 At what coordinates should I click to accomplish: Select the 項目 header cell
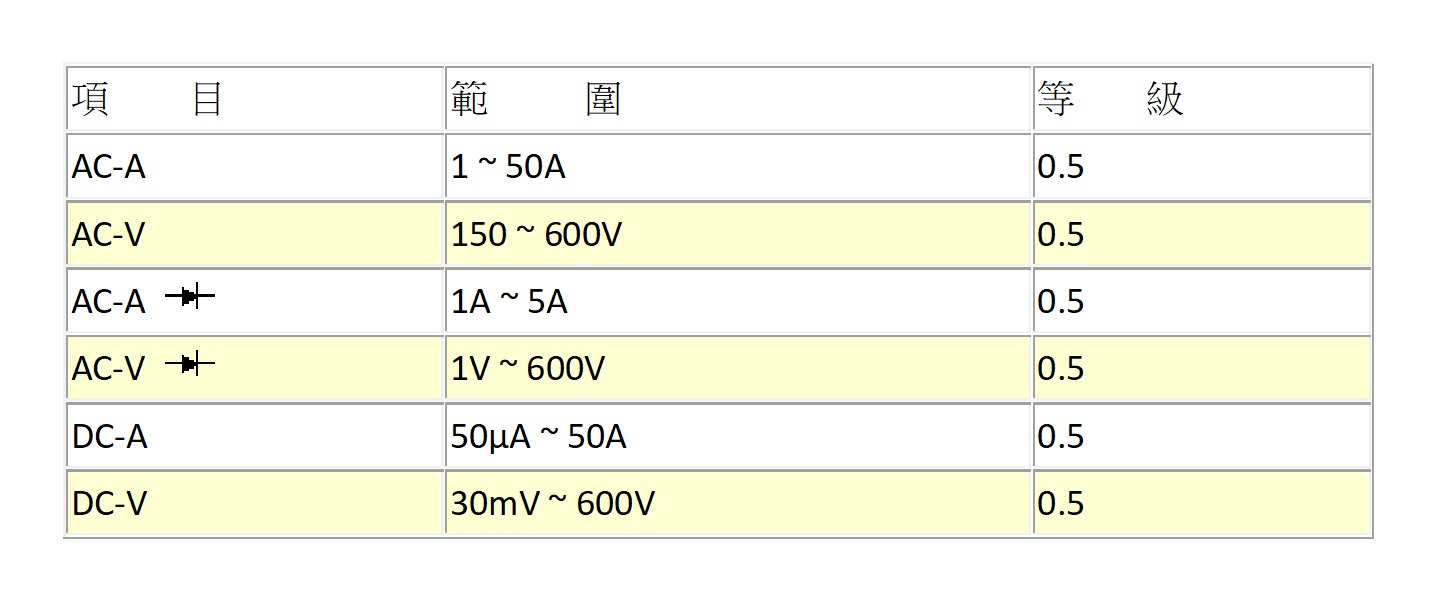coord(255,99)
